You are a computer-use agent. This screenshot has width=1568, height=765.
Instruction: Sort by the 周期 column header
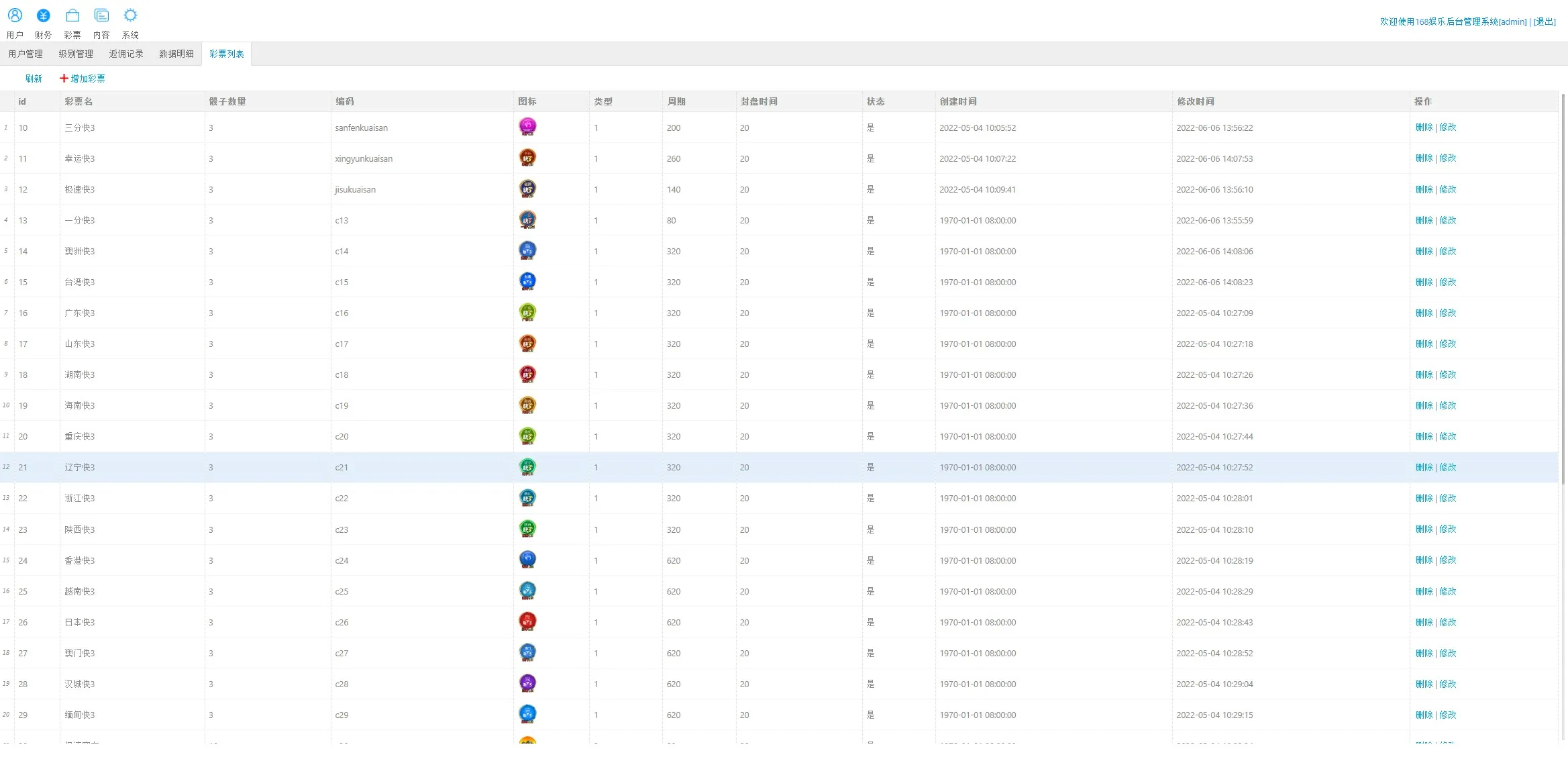(x=676, y=101)
